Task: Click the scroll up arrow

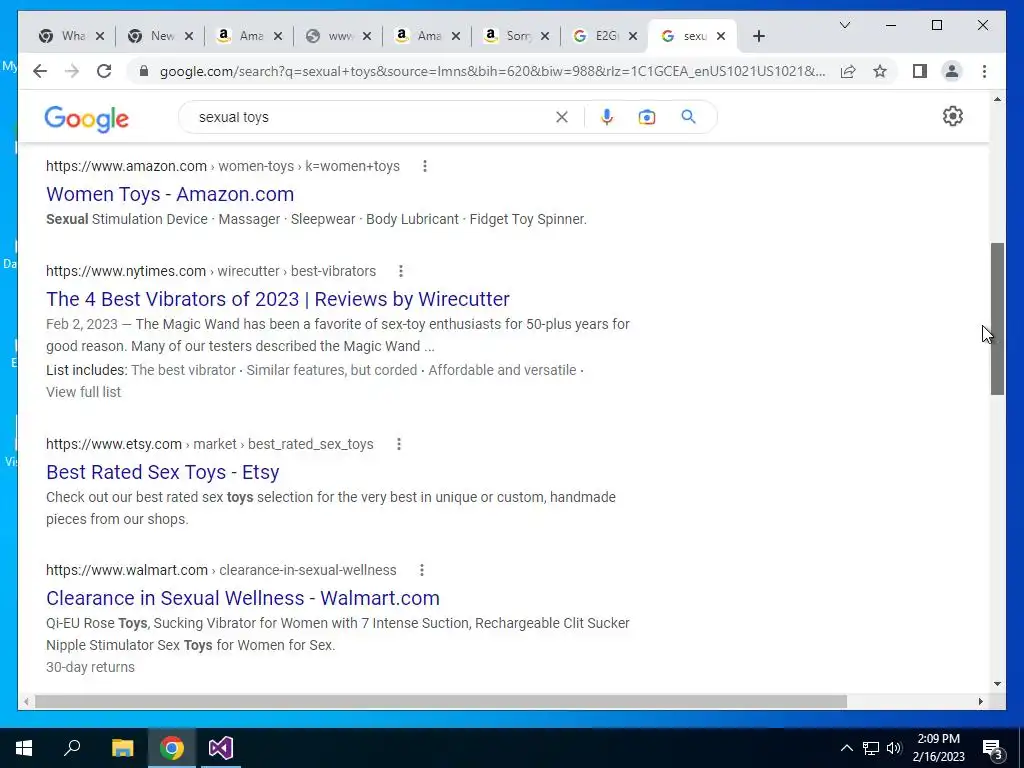Action: tap(997, 99)
